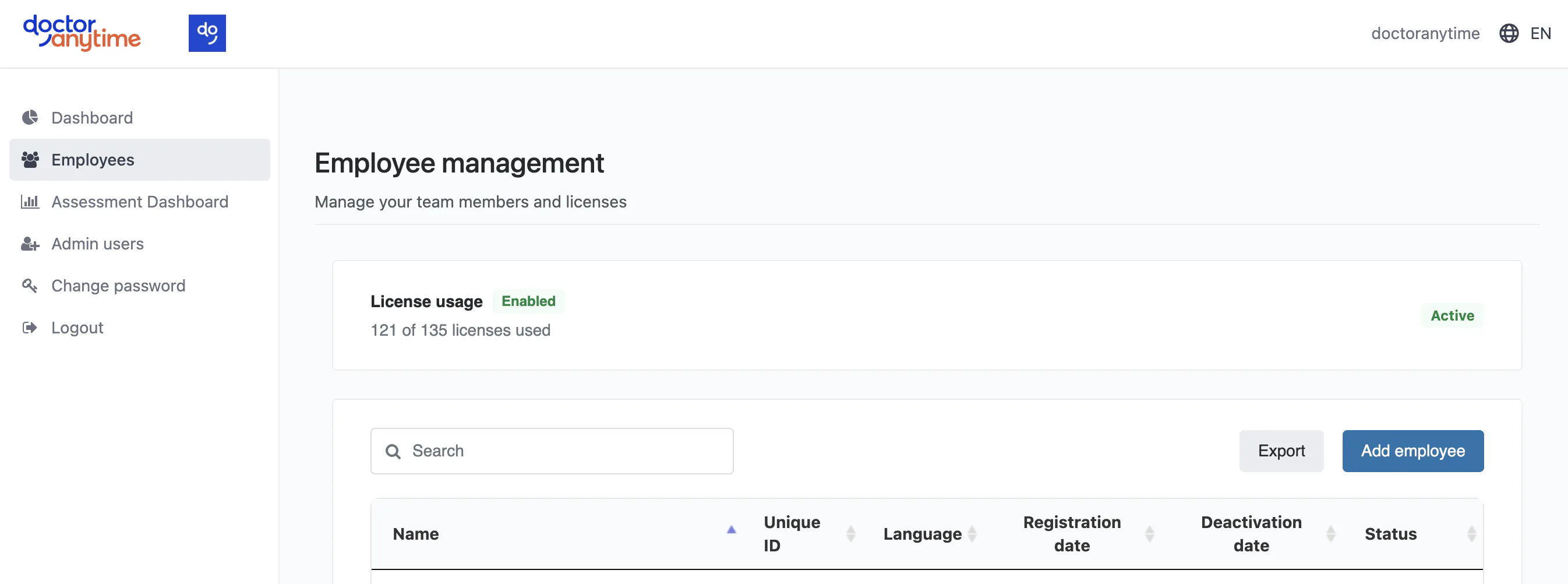
Task: Sort by Language column arrows
Action: click(972, 534)
